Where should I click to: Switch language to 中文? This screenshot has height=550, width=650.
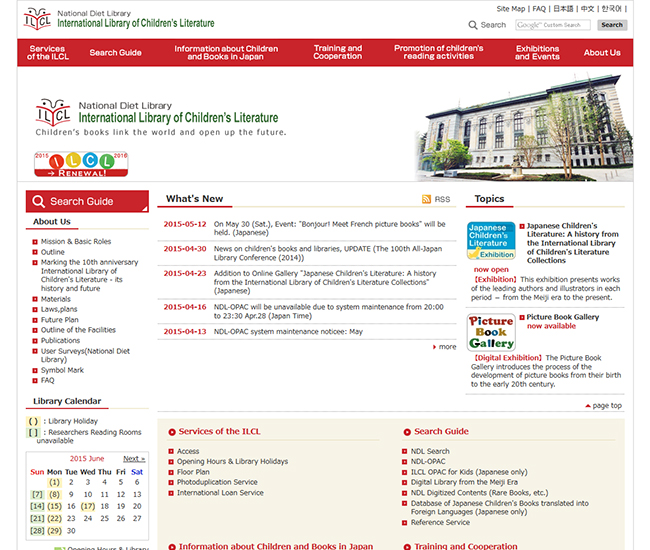click(x=587, y=9)
